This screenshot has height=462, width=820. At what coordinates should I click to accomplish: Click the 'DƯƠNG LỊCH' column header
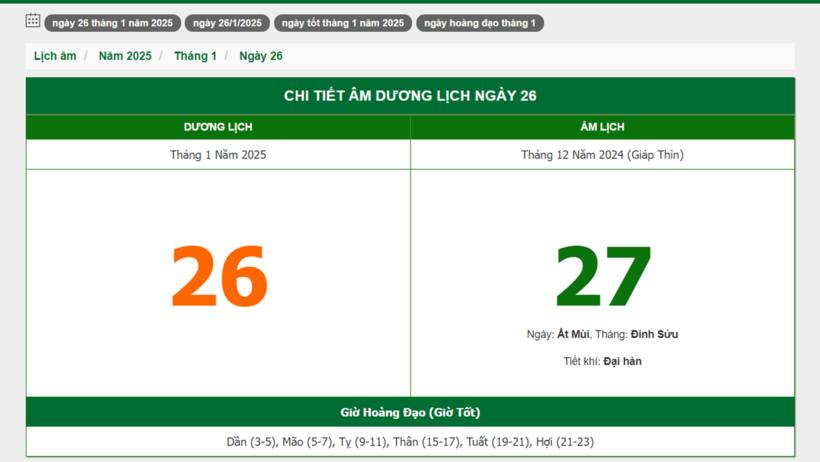(x=218, y=127)
